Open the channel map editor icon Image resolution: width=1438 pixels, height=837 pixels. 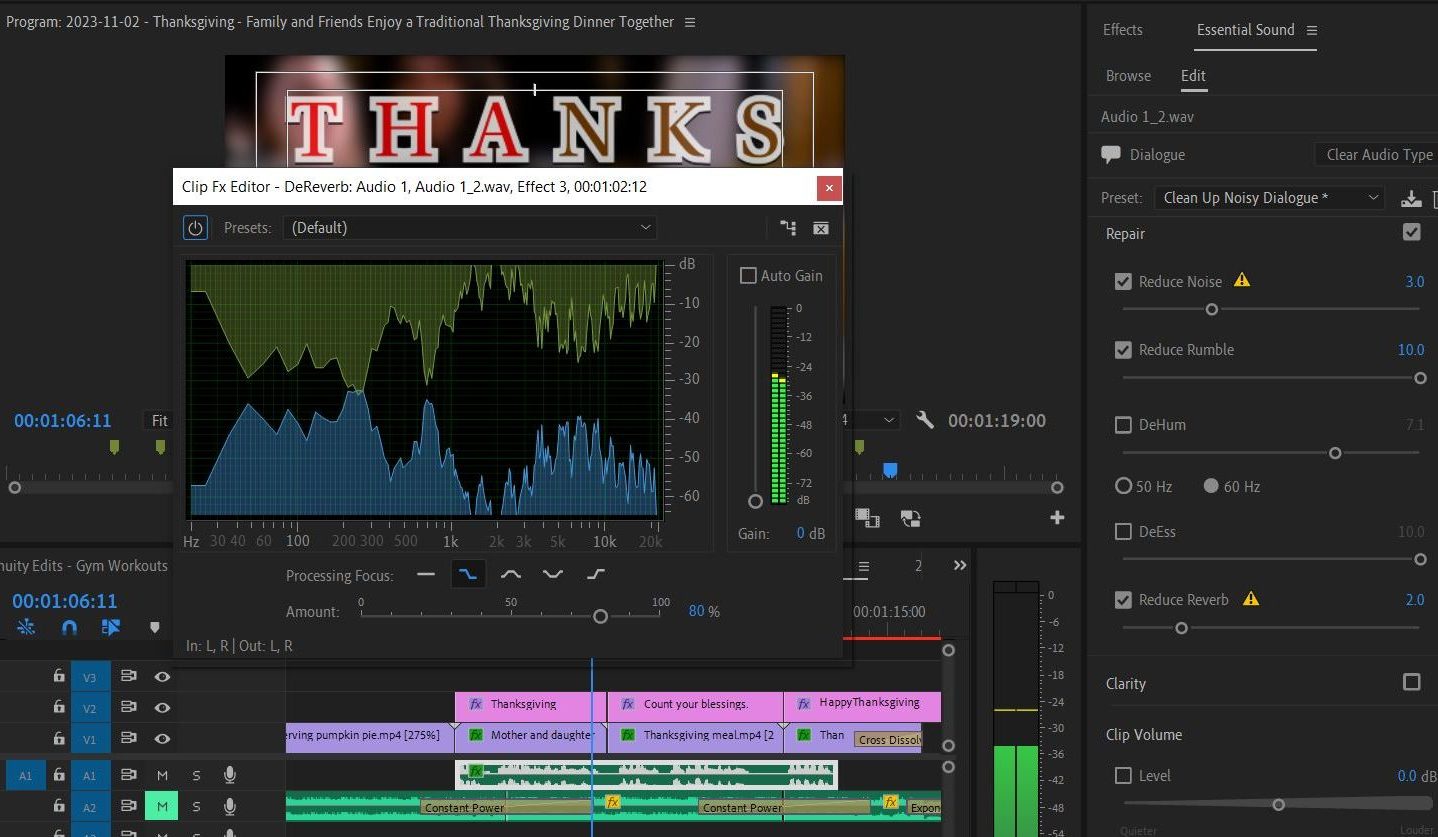(788, 228)
